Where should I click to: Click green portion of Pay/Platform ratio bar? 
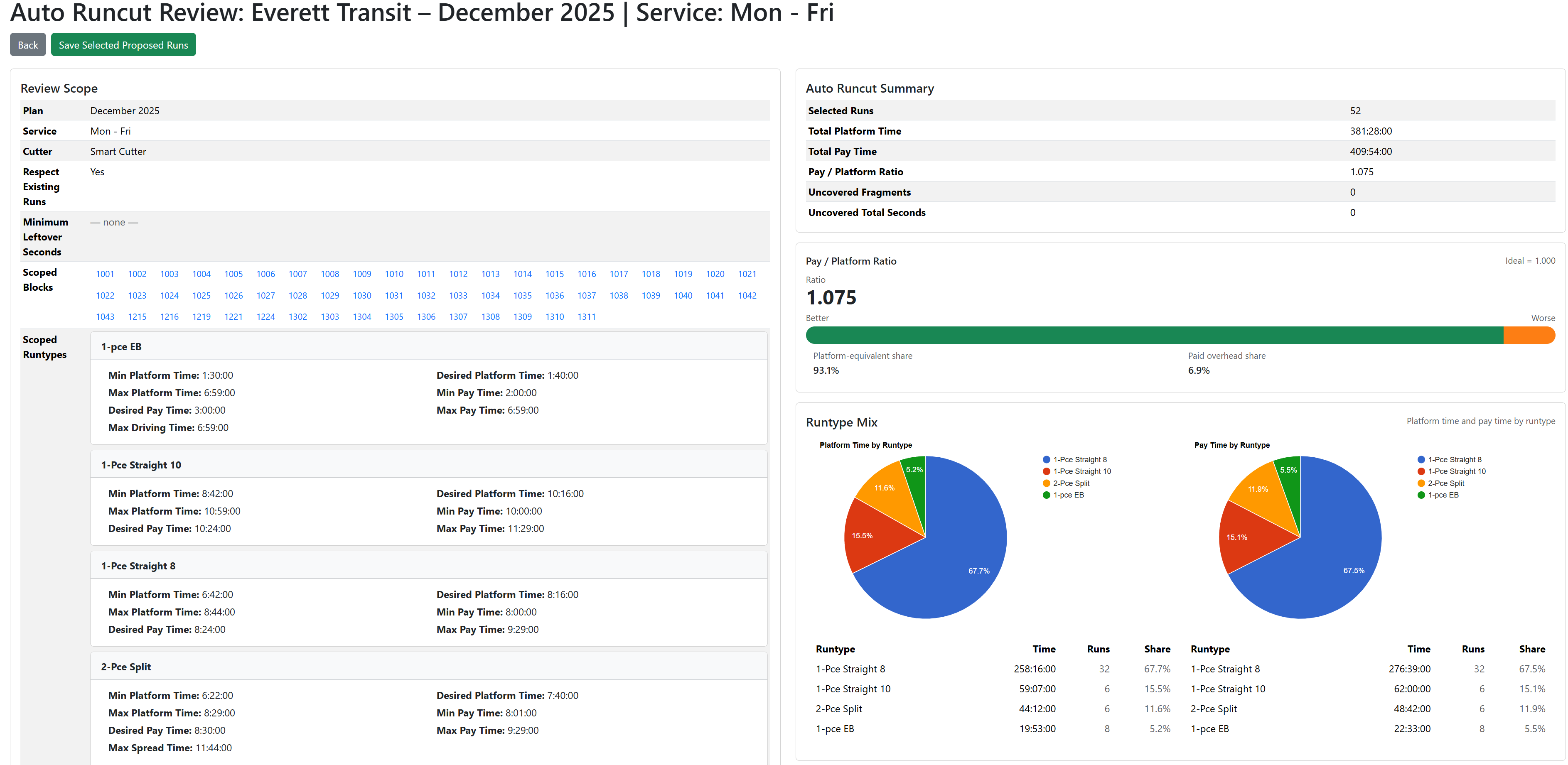pos(1150,335)
